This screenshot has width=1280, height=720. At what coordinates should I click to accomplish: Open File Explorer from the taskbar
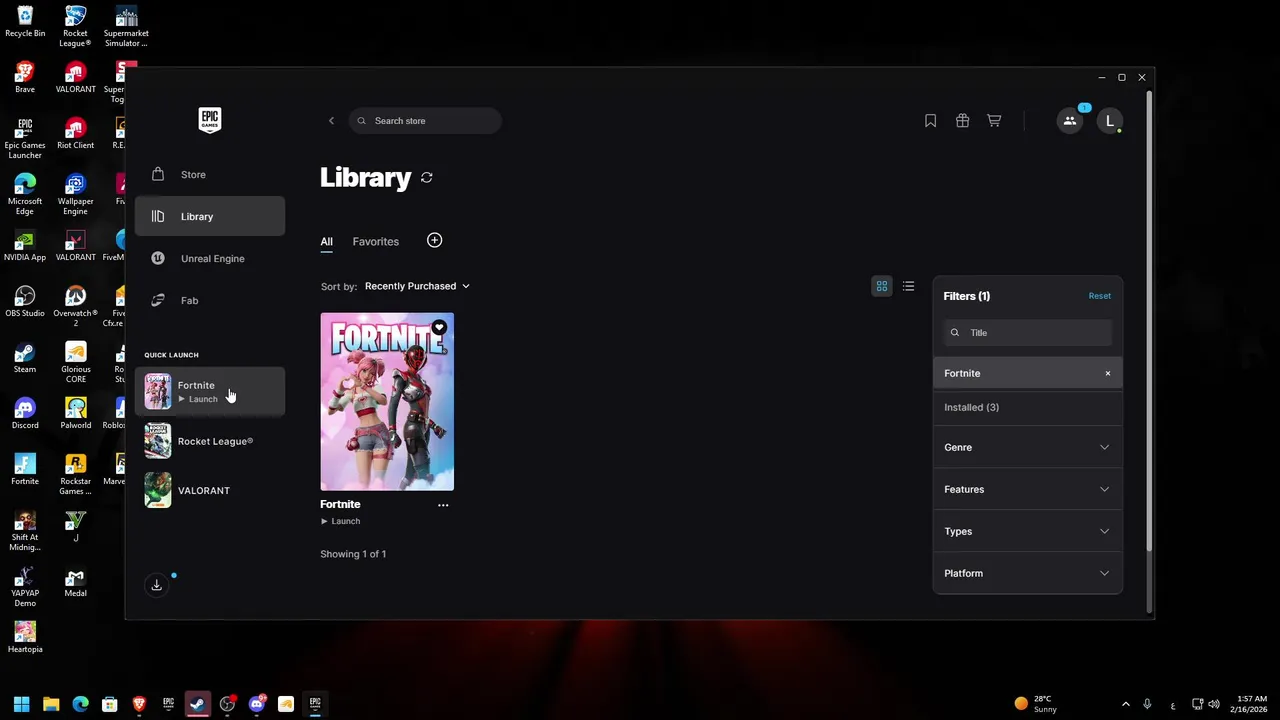point(51,704)
